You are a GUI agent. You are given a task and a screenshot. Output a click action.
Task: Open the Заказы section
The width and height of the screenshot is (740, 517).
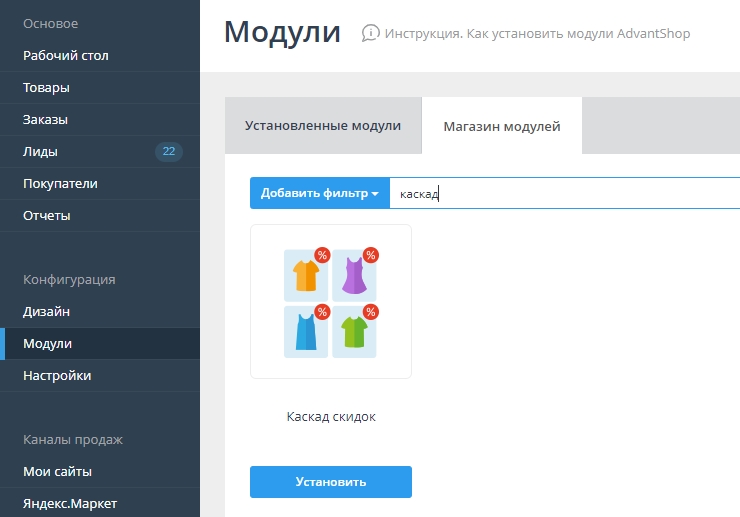46,120
